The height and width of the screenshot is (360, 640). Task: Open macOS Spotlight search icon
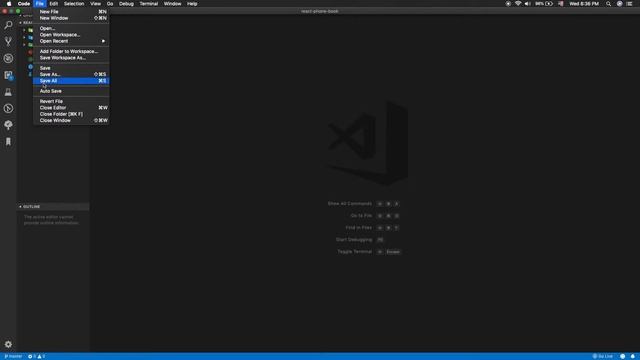pos(609,4)
